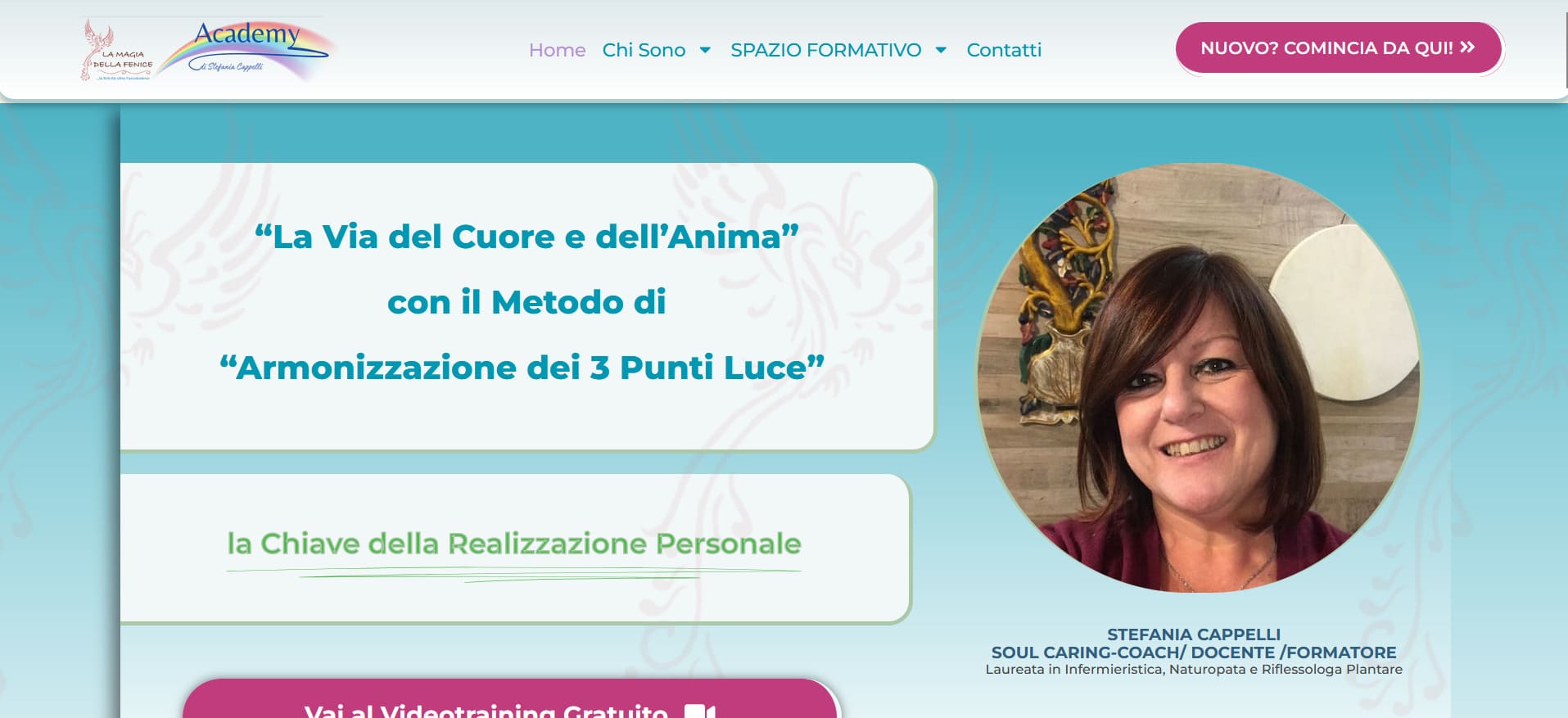Click the text con il Metodo di
The height and width of the screenshot is (718, 1568).
[526, 302]
